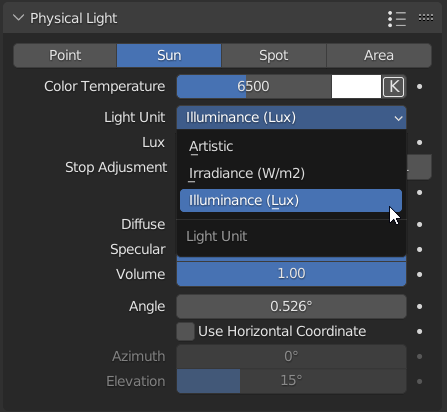Select the Area light type
The image size is (447, 412).
click(379, 55)
